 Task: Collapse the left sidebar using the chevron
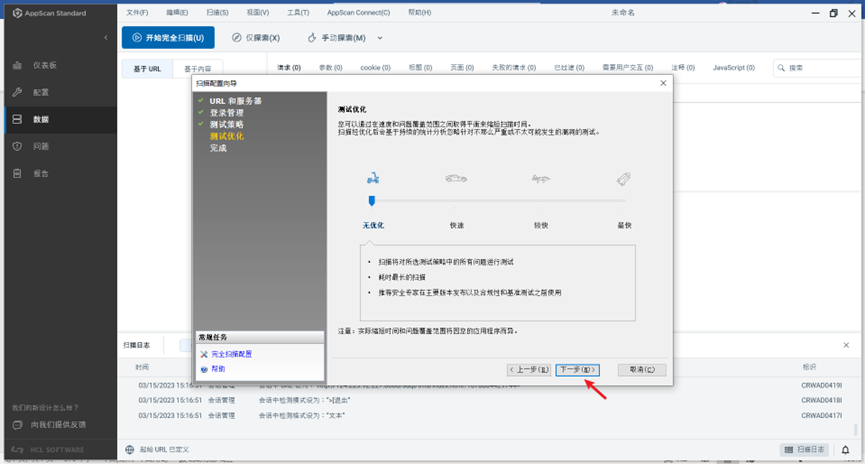[105, 38]
